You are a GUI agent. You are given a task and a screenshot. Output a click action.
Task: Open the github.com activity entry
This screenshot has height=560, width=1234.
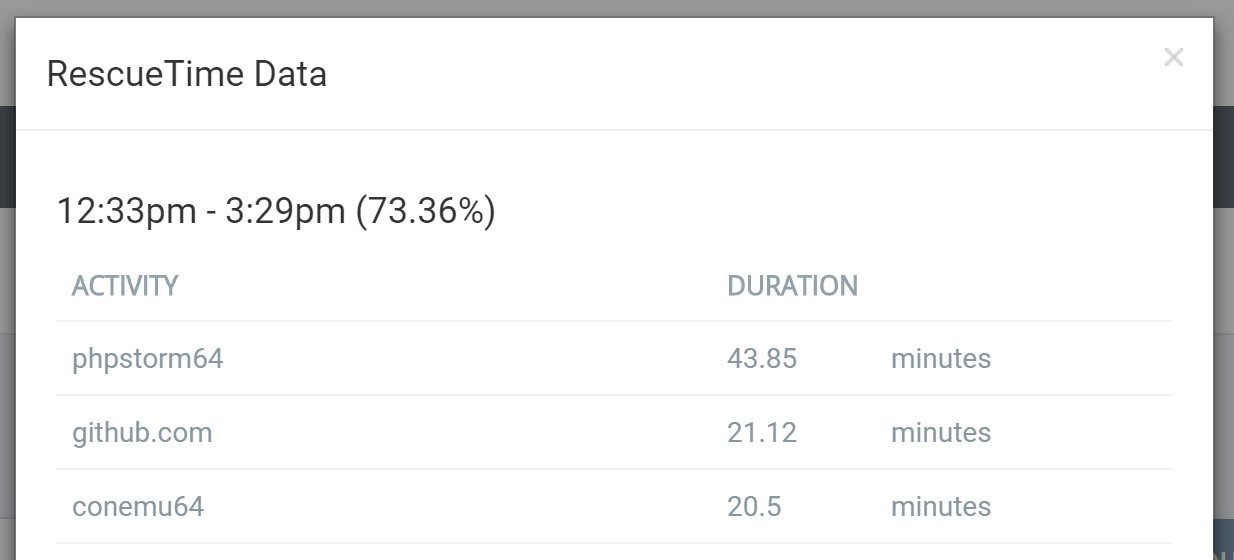(142, 433)
